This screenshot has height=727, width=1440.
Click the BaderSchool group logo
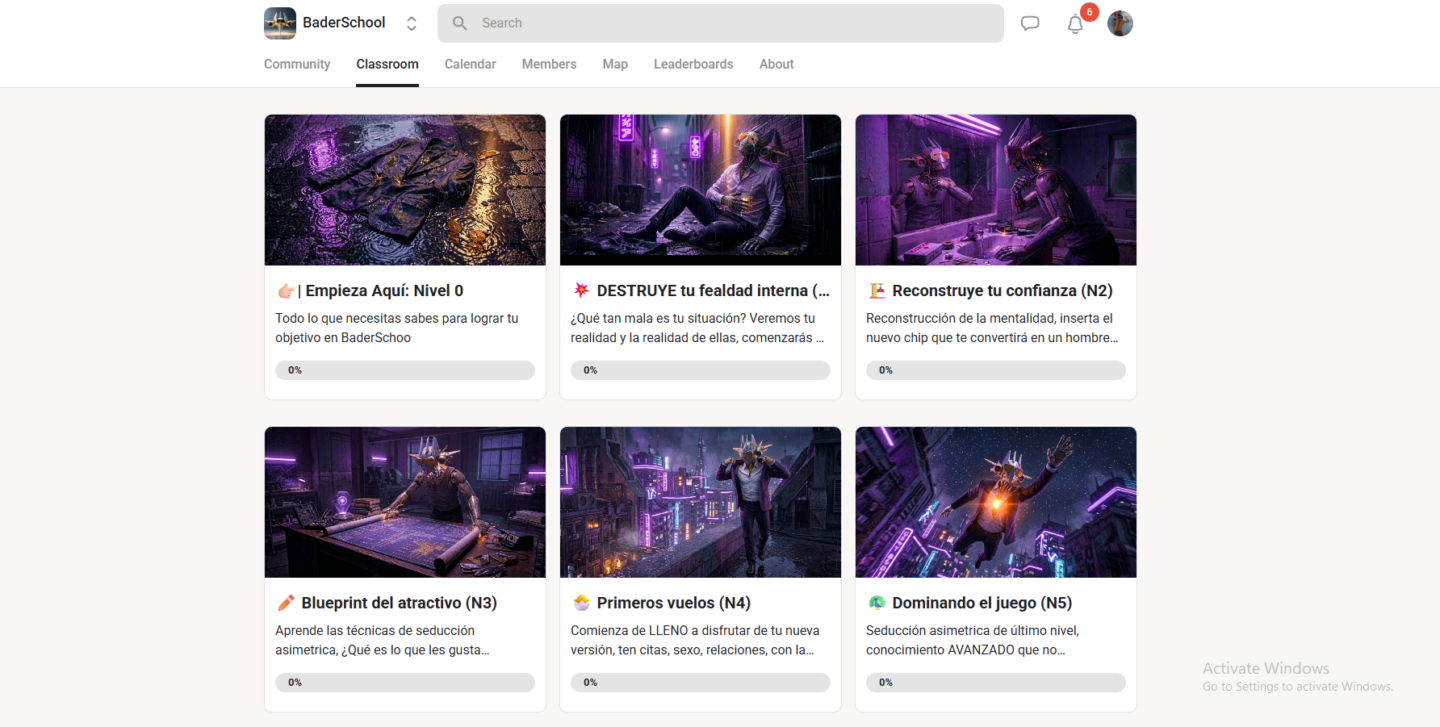(280, 23)
